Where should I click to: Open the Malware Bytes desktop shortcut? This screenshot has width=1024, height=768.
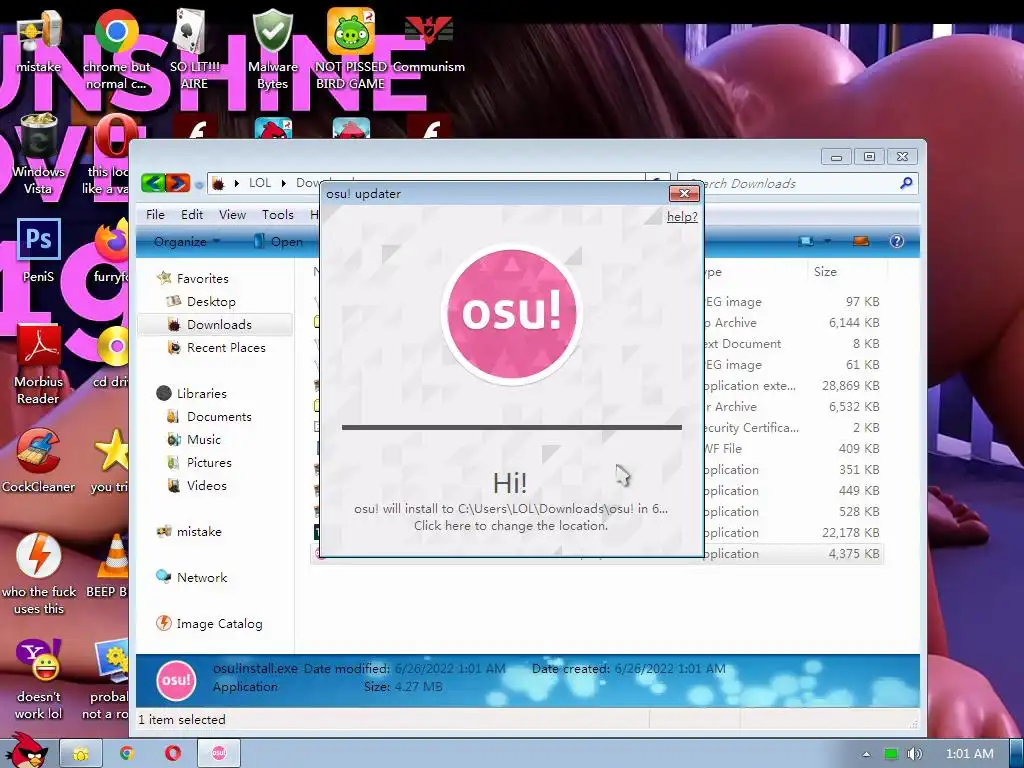click(x=272, y=49)
